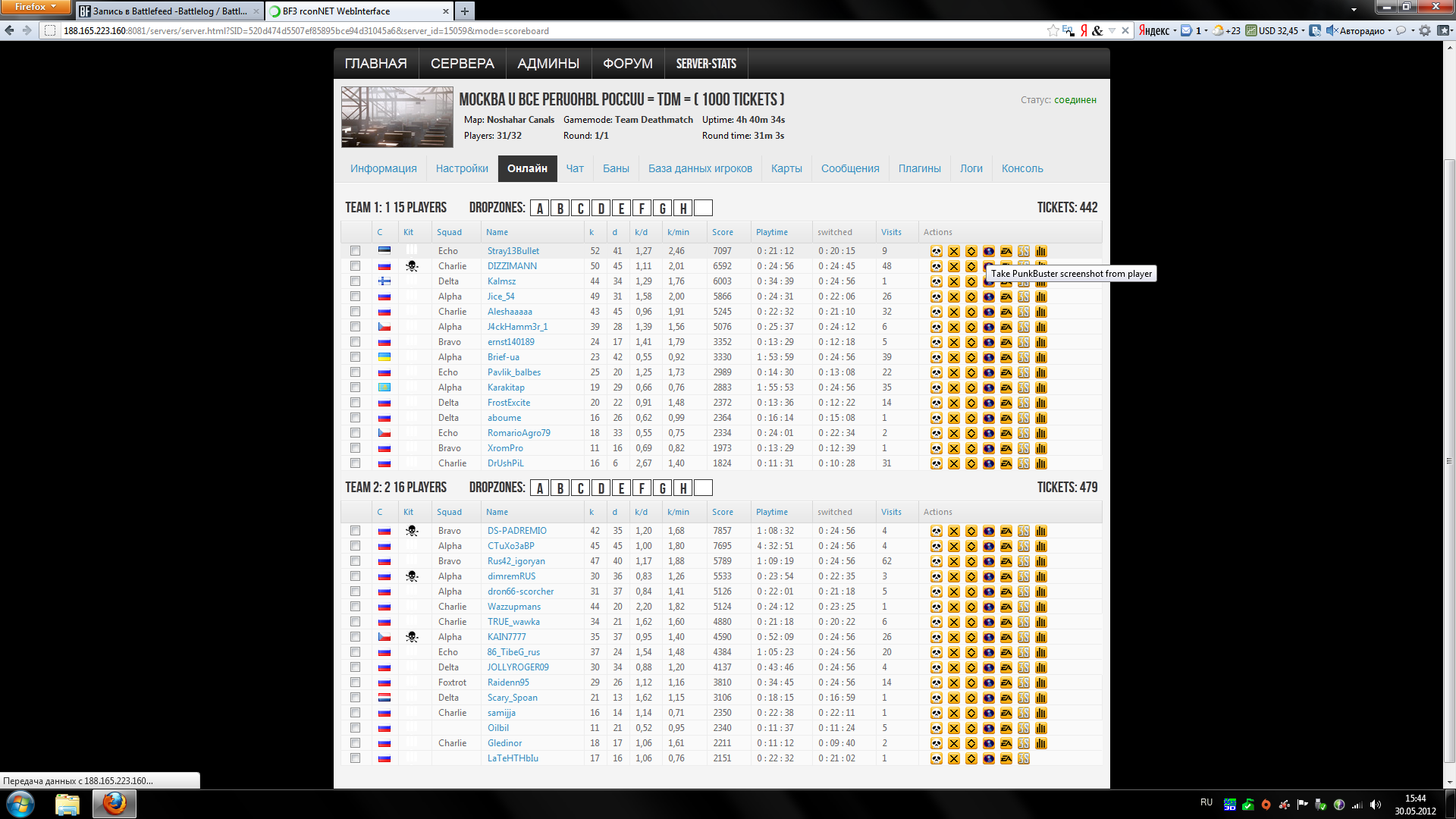
Task: Expand mail counter dropdown arrow
Action: point(1206,31)
